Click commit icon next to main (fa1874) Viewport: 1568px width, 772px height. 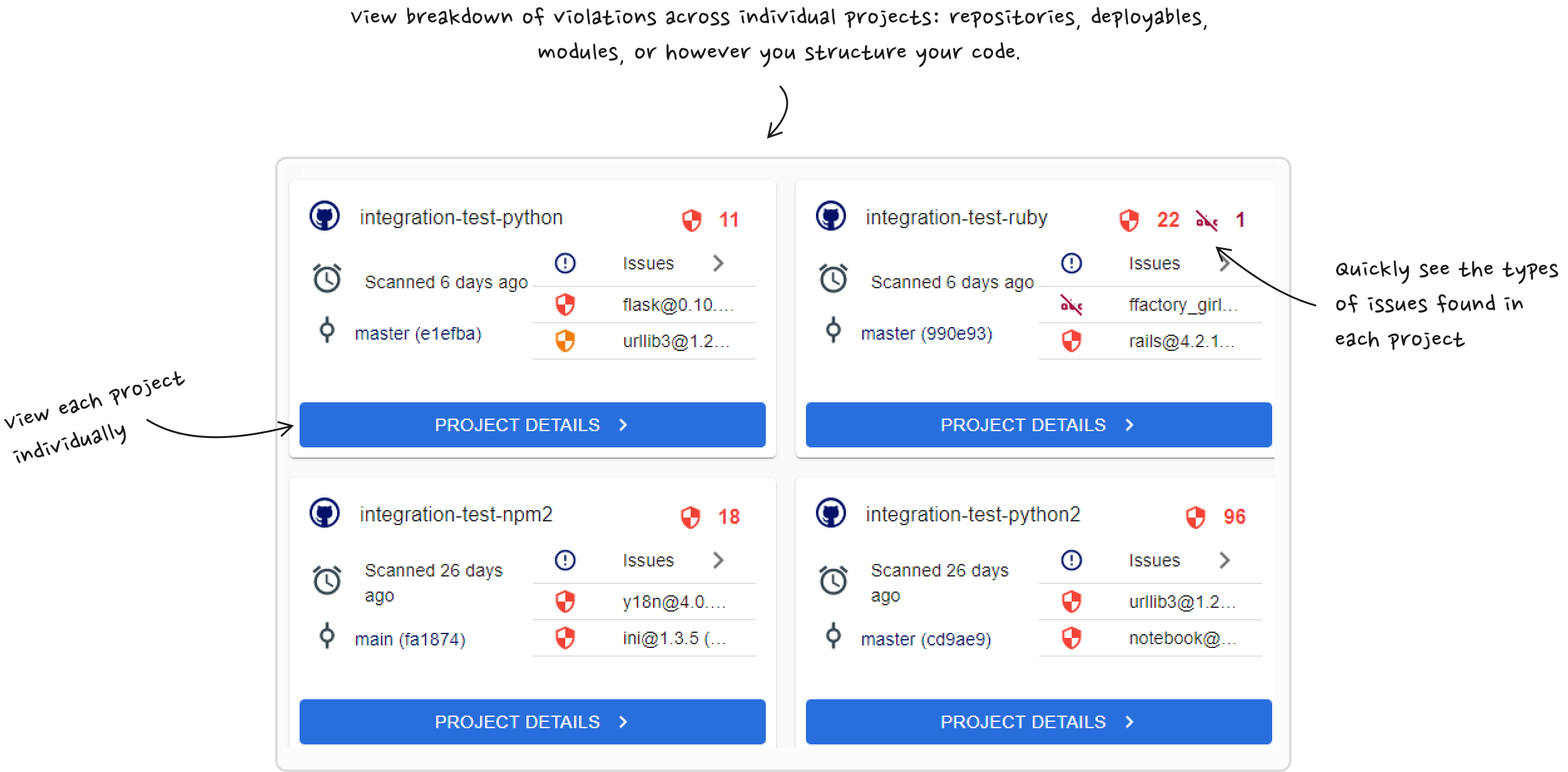(x=327, y=637)
